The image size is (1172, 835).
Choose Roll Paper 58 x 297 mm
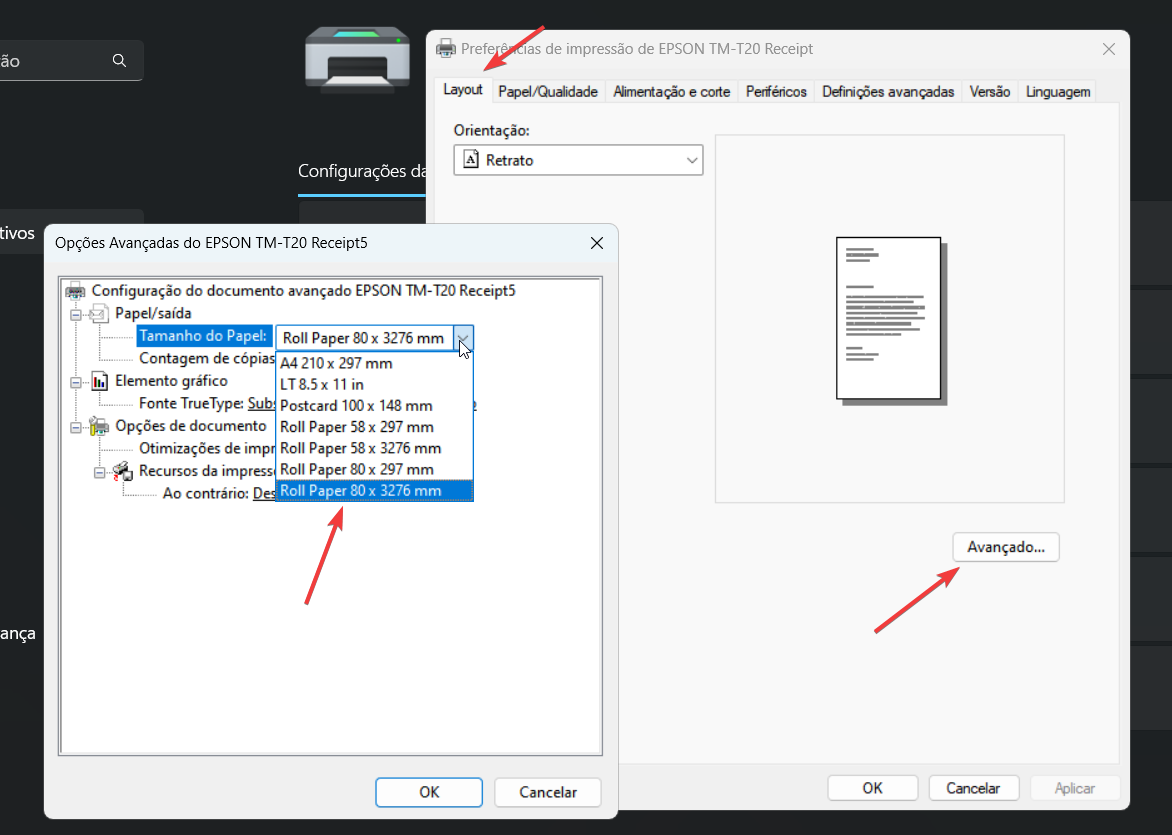pos(374,427)
